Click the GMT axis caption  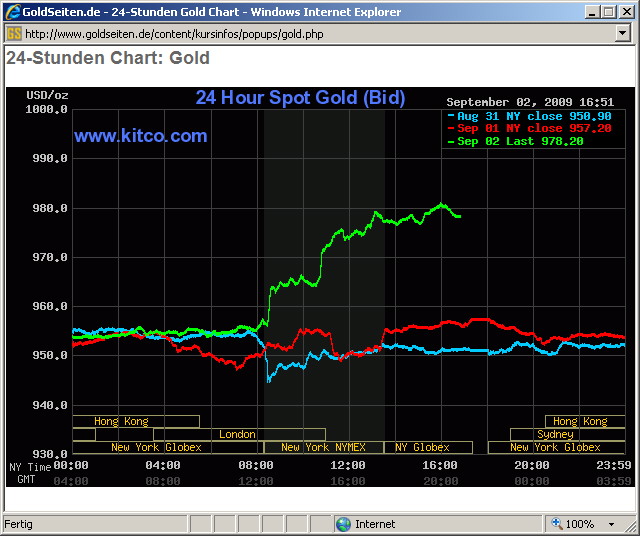click(26, 479)
